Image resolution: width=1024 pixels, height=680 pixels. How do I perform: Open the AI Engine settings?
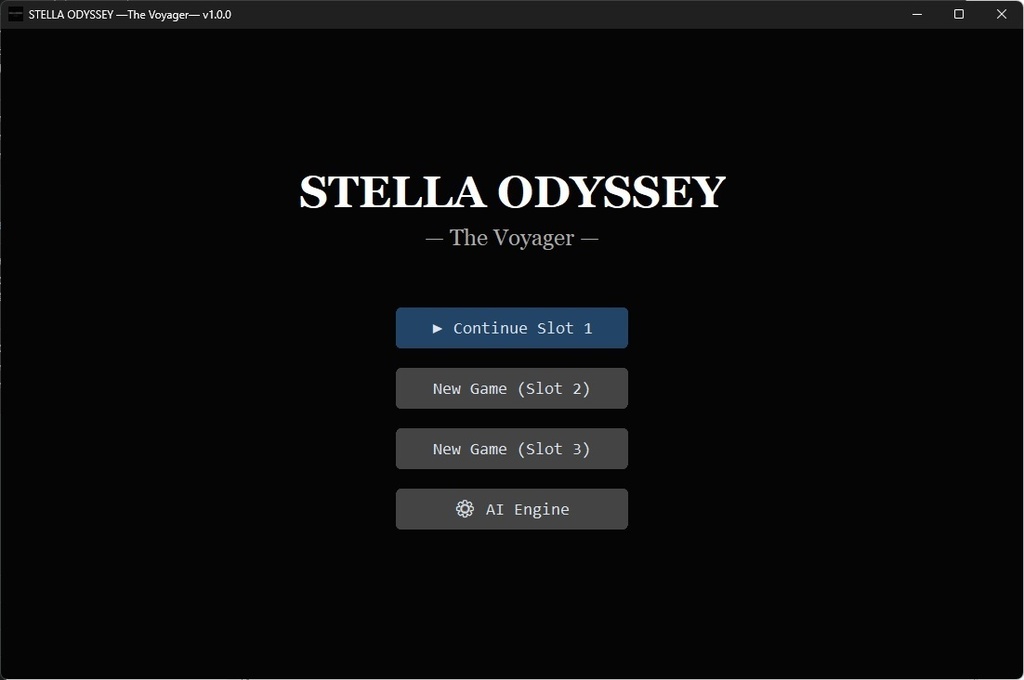511,509
